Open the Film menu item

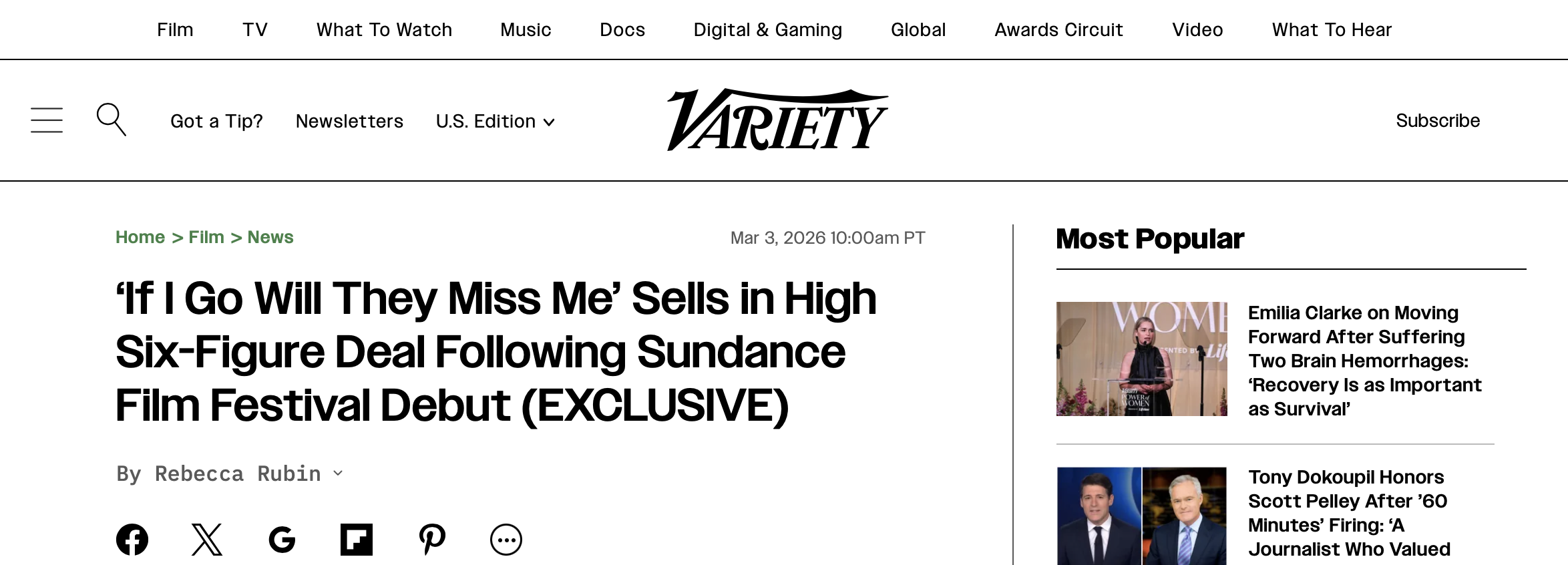click(x=175, y=29)
